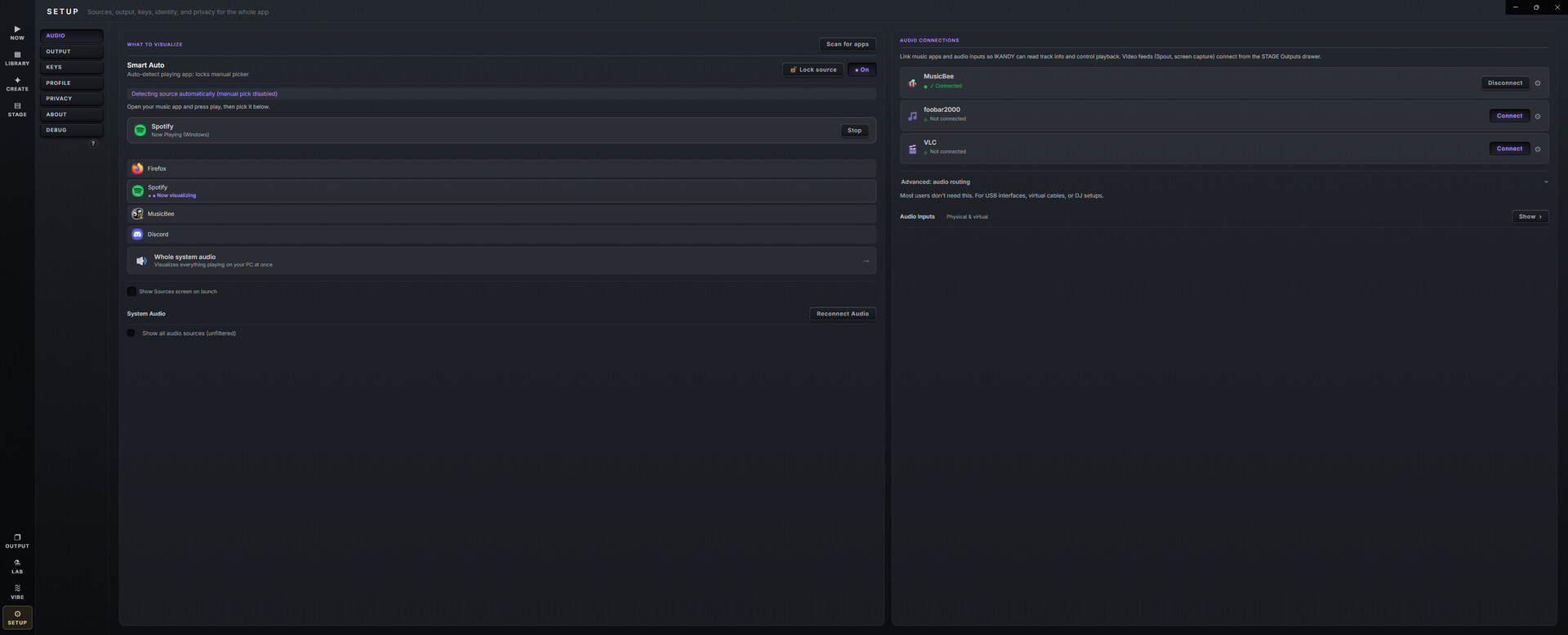This screenshot has height=635, width=1568.
Task: Click the Reconnect Audio button
Action: 843,314
